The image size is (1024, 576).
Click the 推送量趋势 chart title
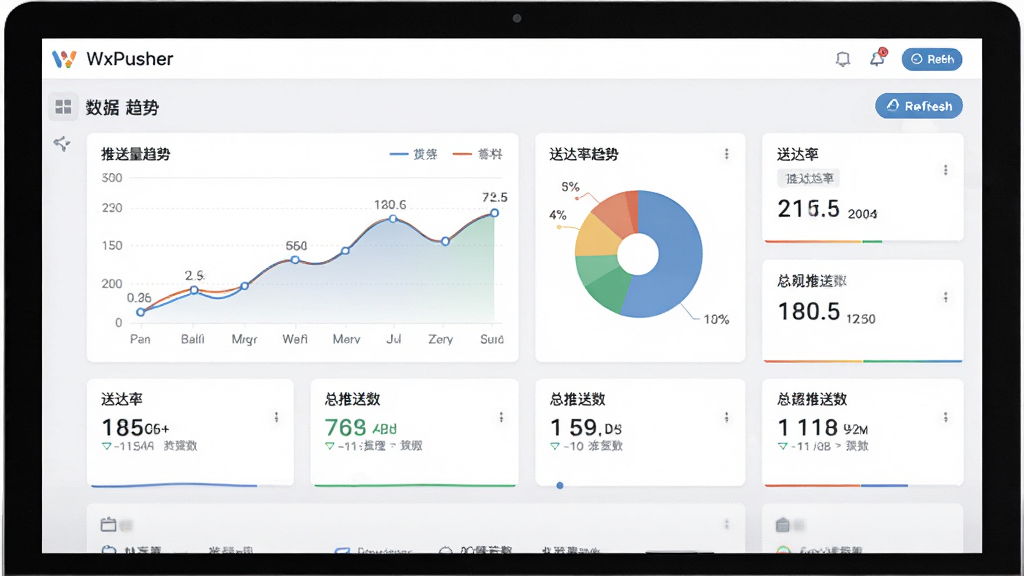[136, 154]
